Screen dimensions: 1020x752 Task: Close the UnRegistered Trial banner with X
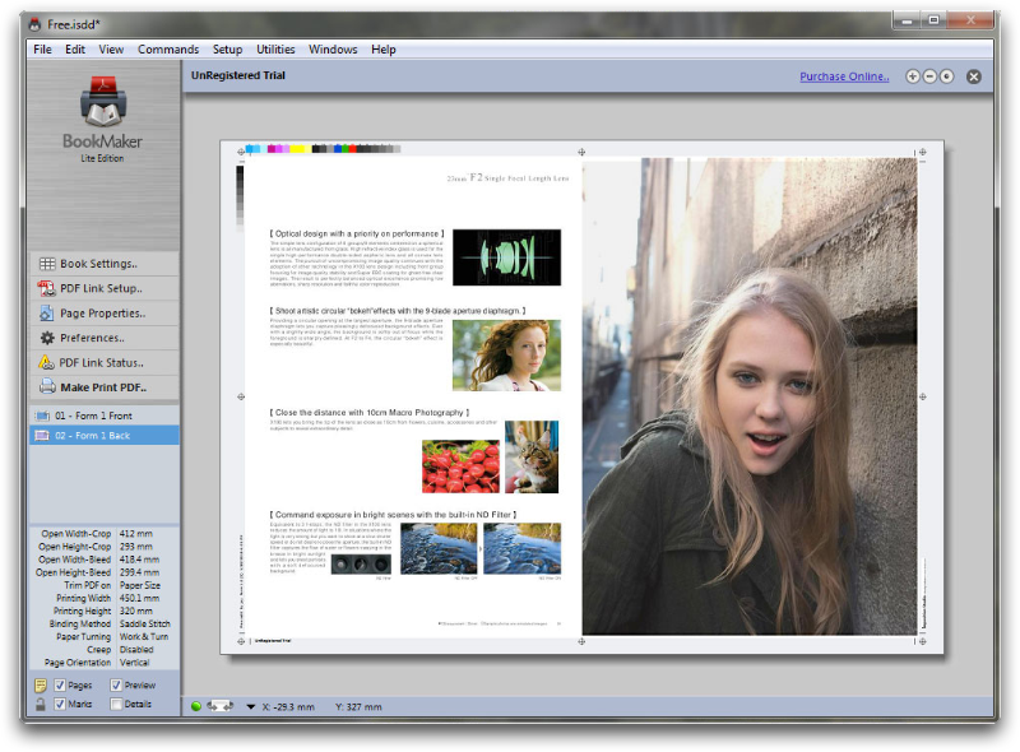[974, 77]
